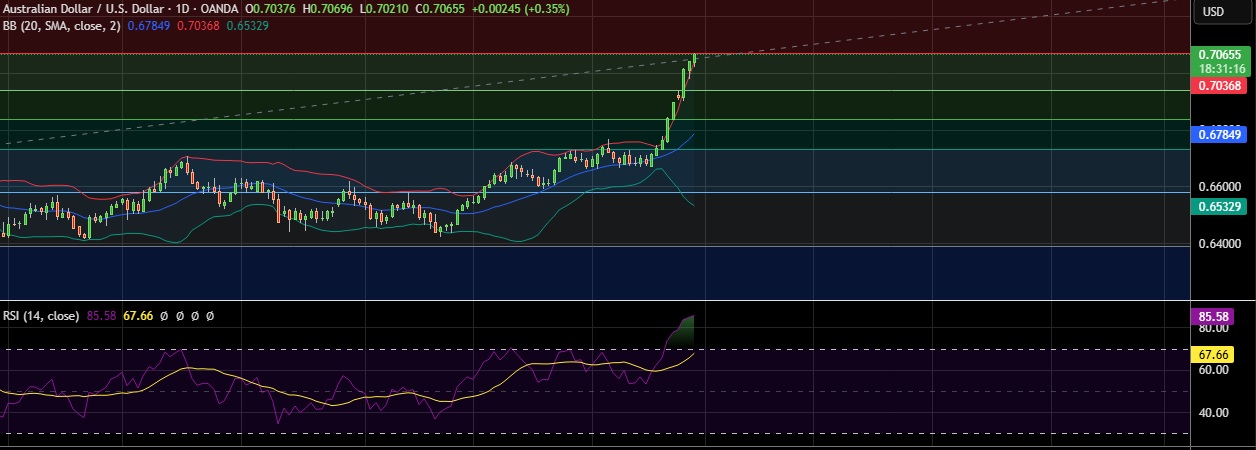The image size is (1256, 450).
Task: Click the blue 0.67849 price scale label
Action: [x=1220, y=134]
